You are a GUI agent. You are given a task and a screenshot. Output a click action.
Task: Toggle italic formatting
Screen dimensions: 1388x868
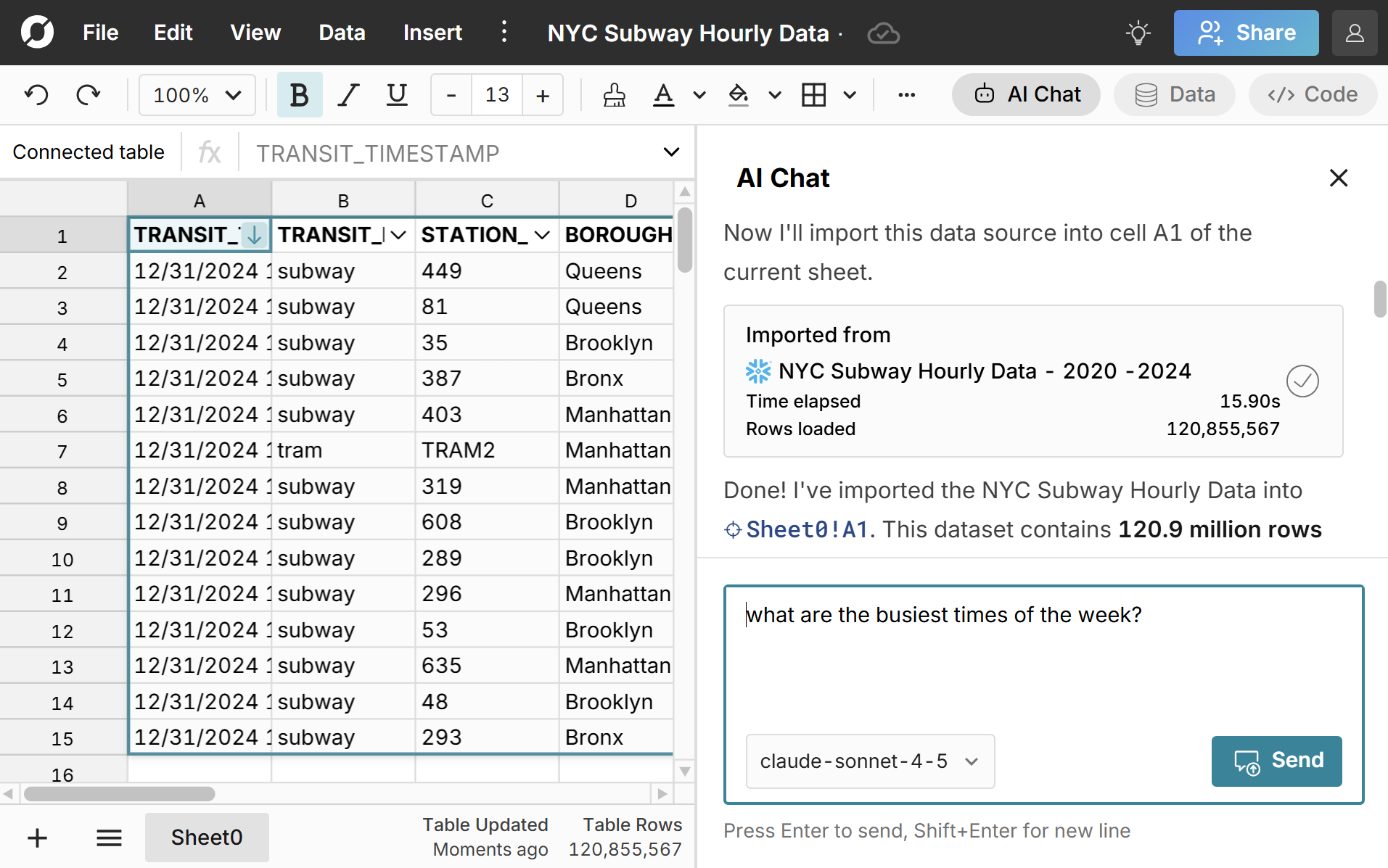pyautogui.click(x=348, y=94)
